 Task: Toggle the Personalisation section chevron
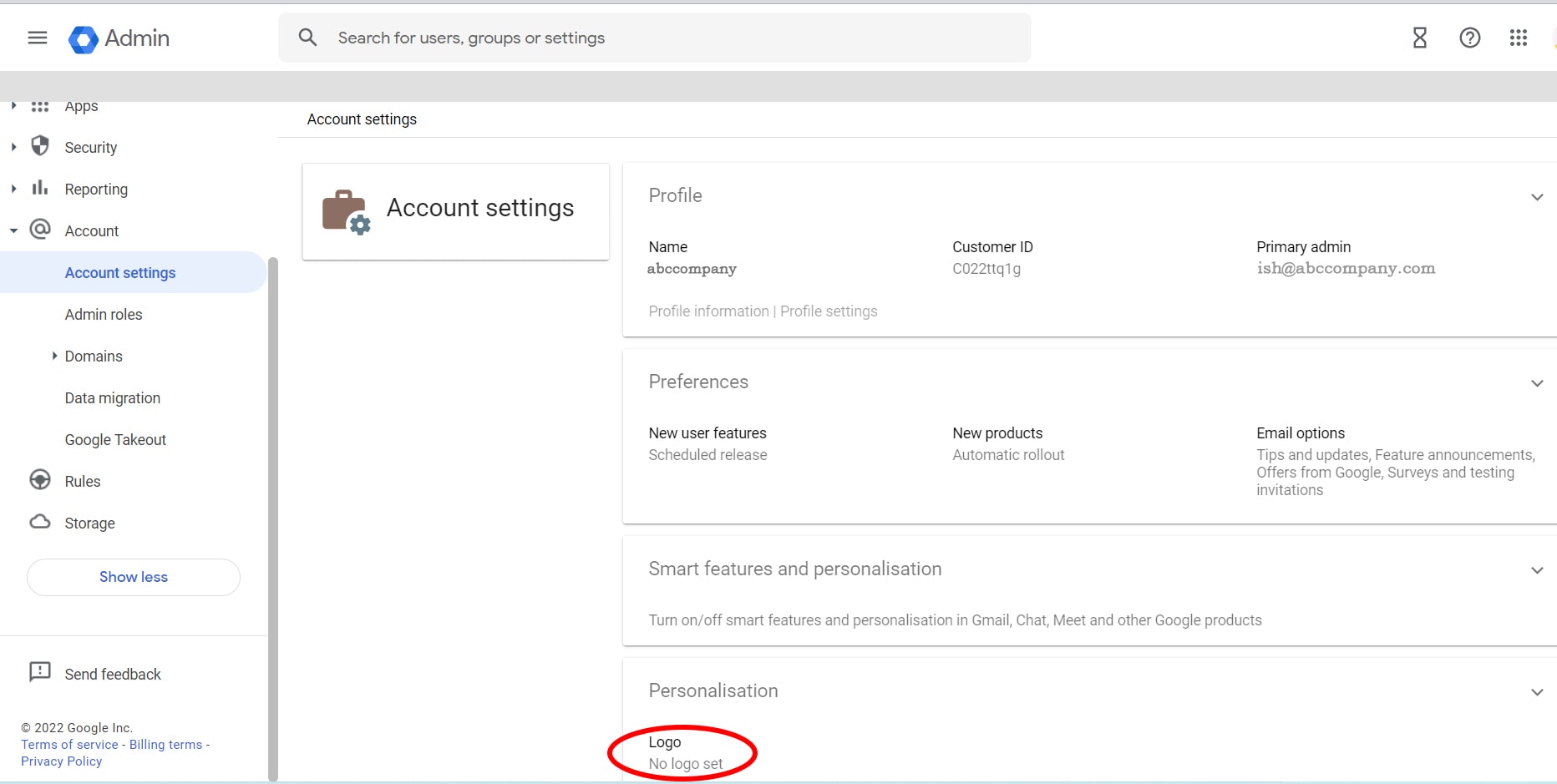point(1537,692)
